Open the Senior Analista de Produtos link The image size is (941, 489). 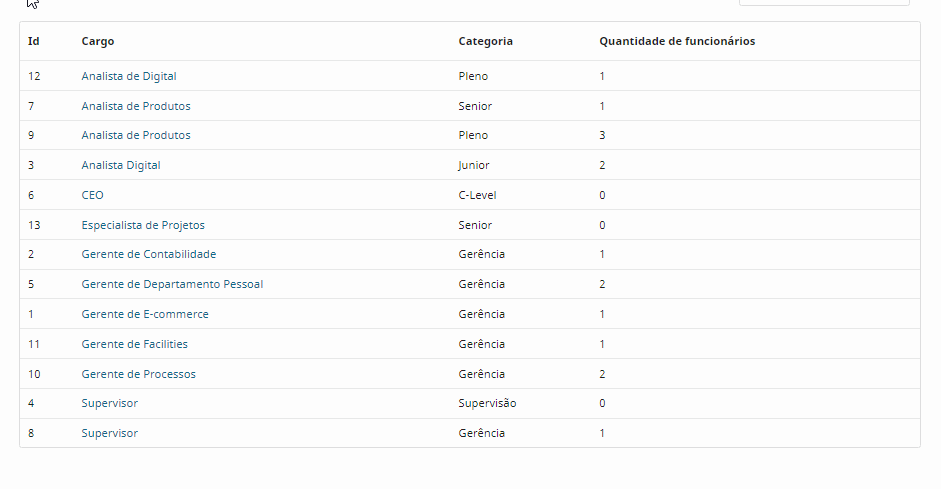click(x=136, y=106)
